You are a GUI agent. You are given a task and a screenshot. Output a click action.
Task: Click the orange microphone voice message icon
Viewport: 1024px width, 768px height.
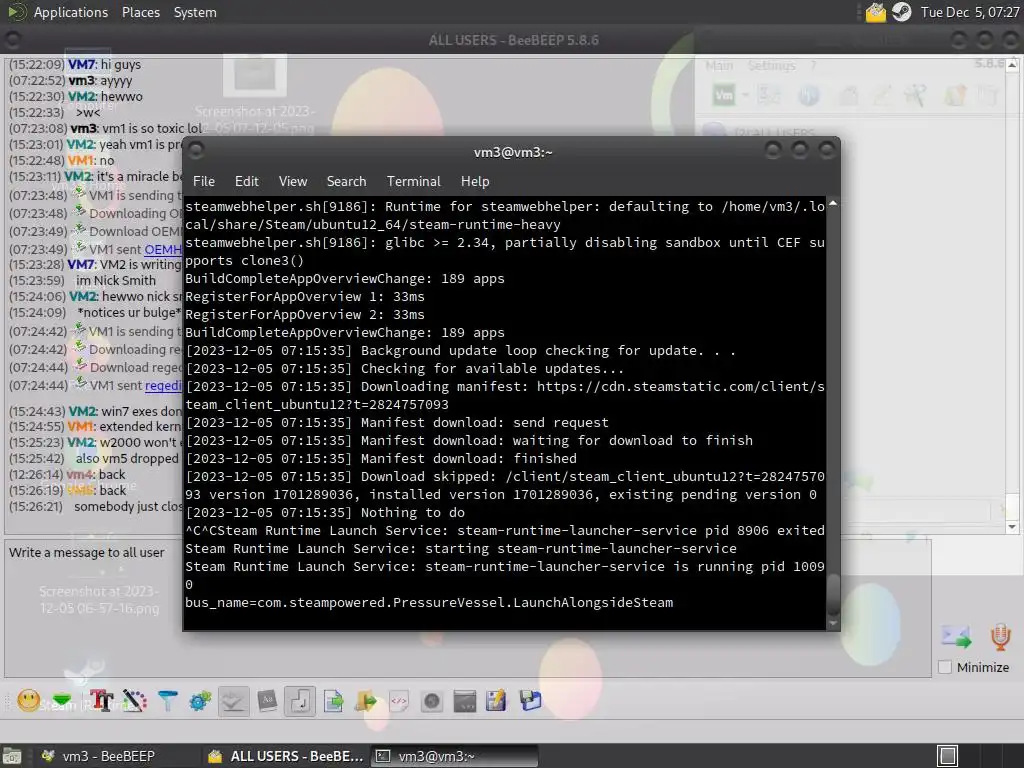pos(1000,637)
